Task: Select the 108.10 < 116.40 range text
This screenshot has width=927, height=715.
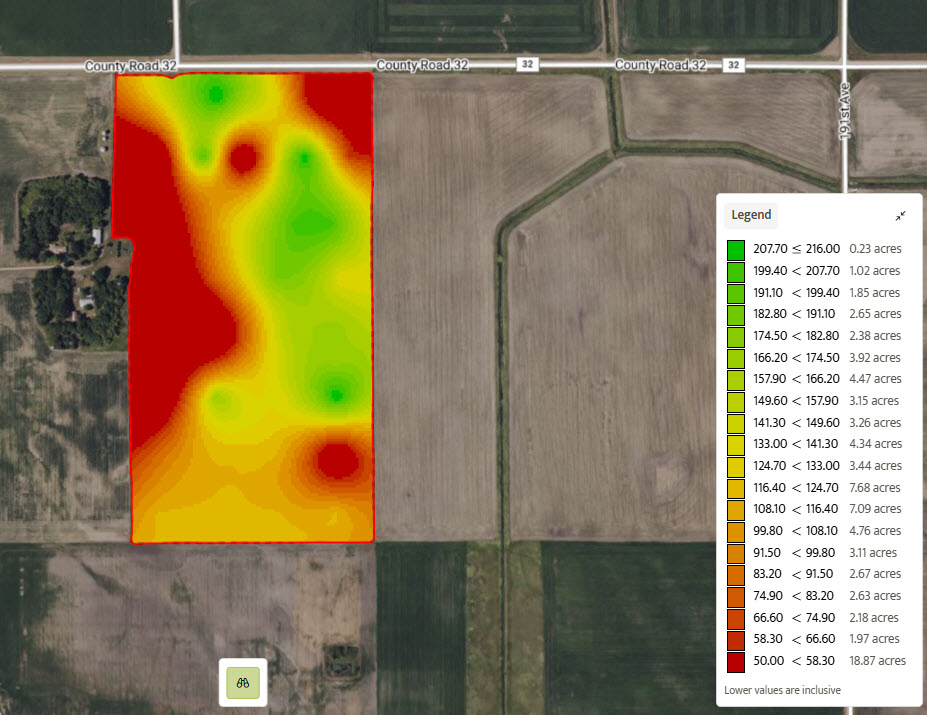Action: [x=796, y=510]
